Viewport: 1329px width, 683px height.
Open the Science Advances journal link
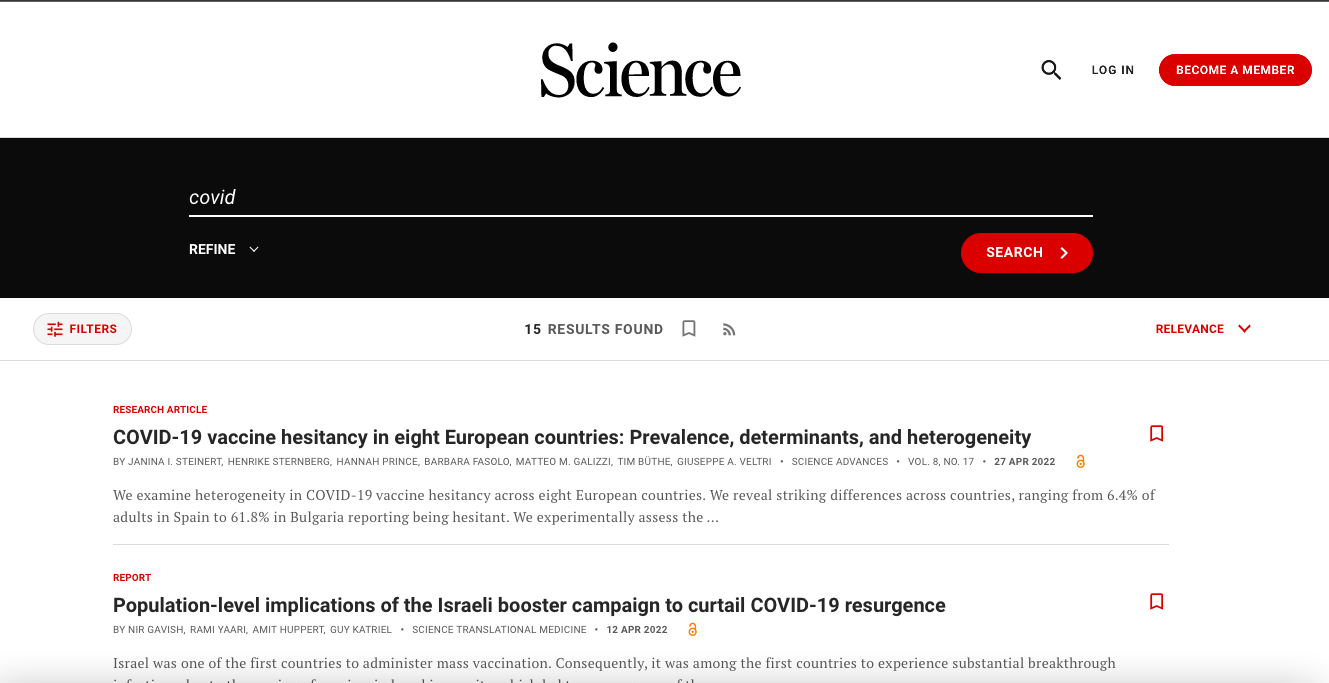click(x=840, y=462)
